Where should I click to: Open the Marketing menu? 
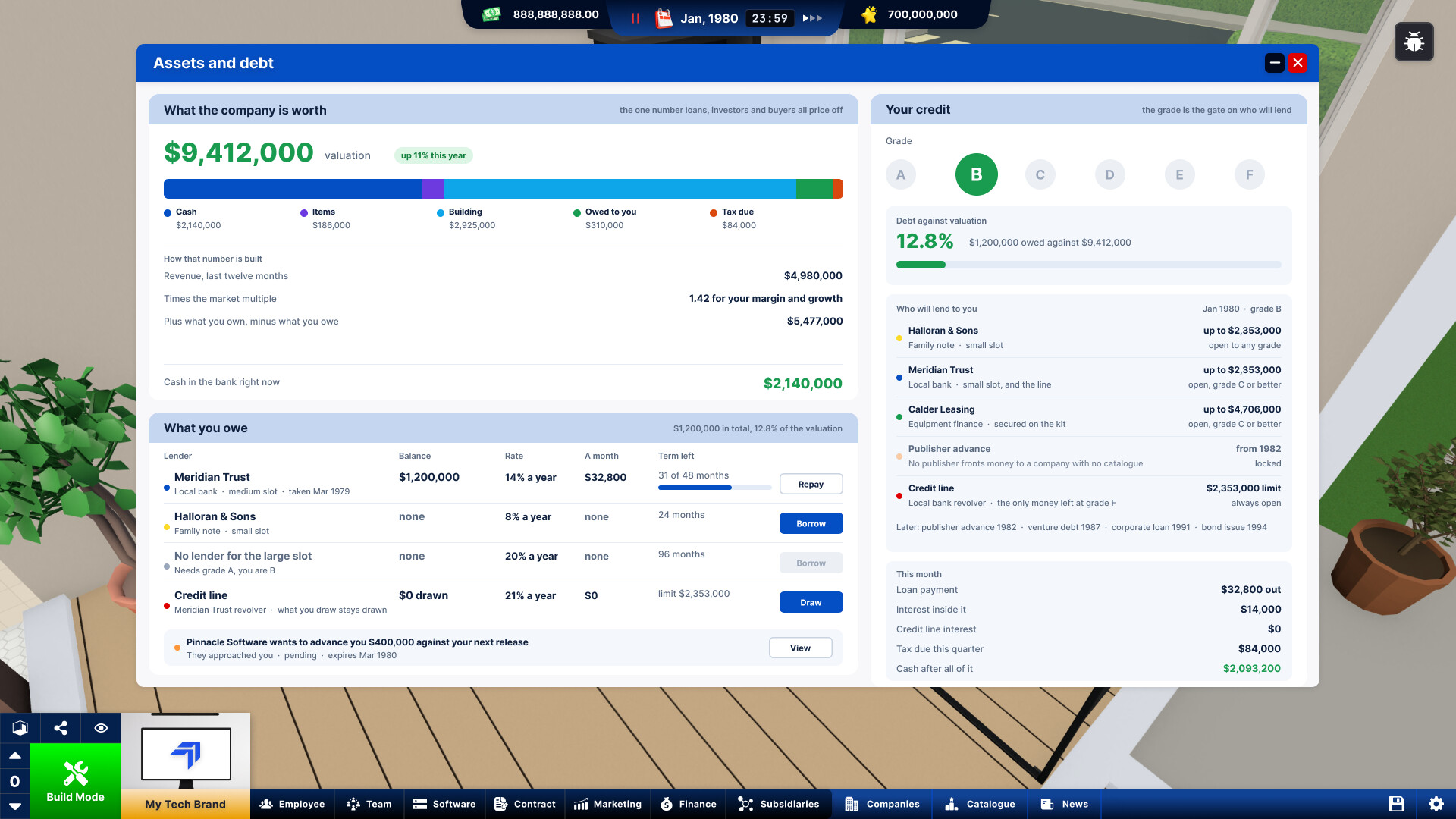click(x=607, y=804)
